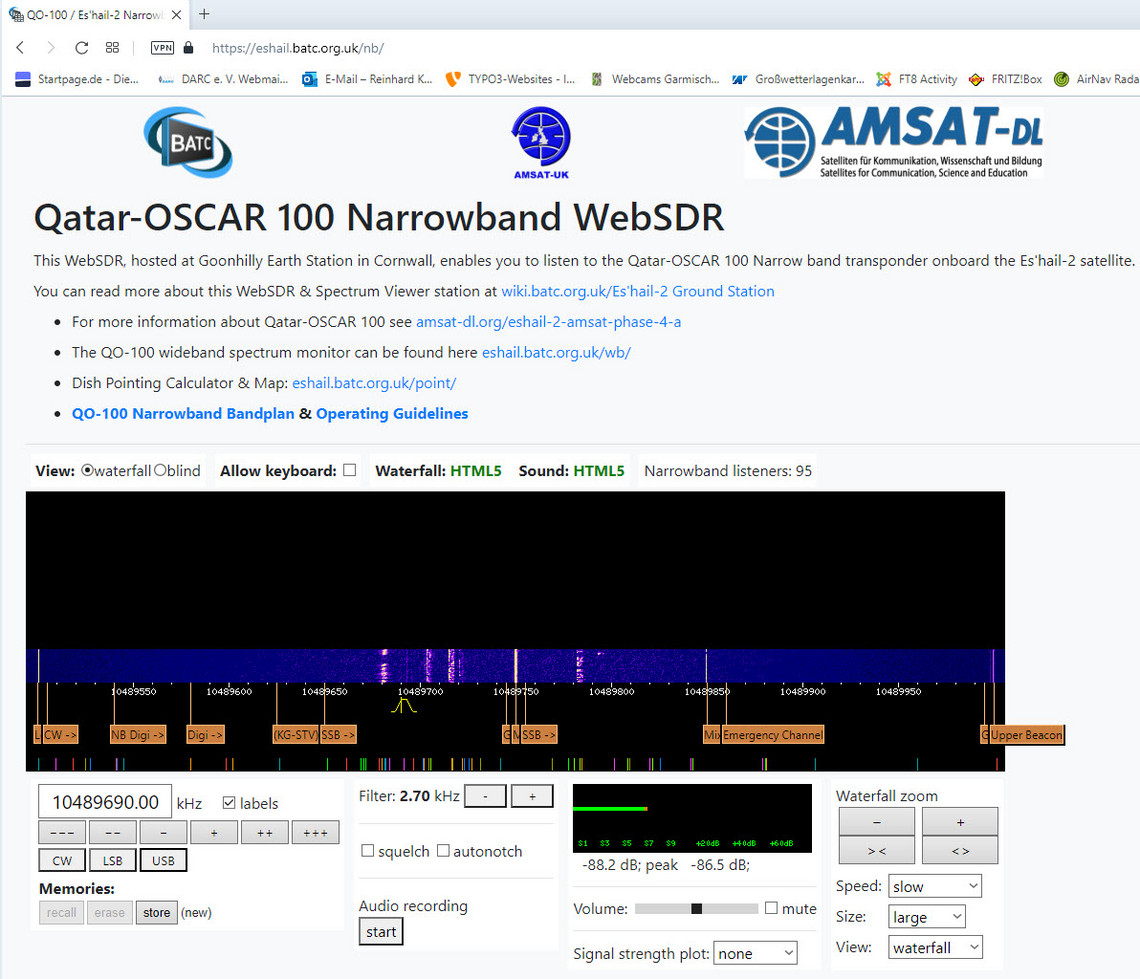Tick the mute checkbox
Image resolution: width=1140 pixels, height=979 pixels.
[771, 908]
